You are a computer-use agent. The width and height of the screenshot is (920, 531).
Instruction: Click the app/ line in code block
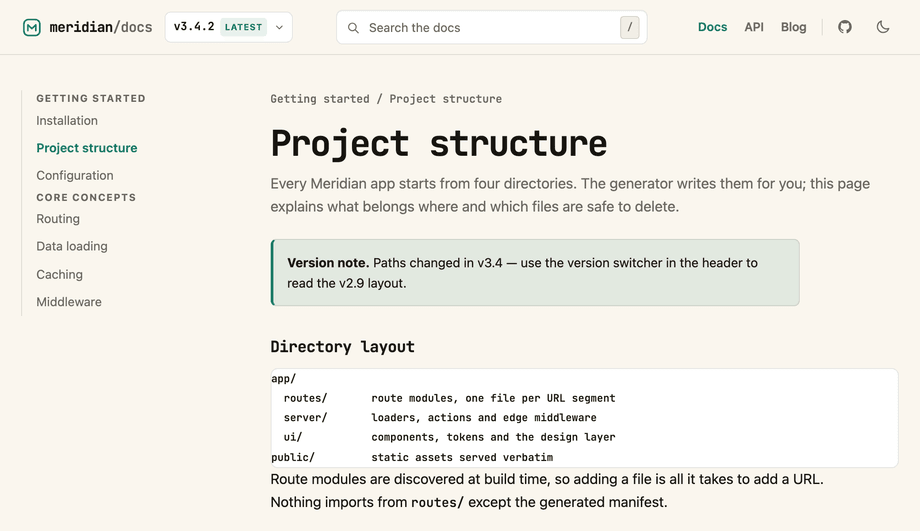click(x=283, y=378)
